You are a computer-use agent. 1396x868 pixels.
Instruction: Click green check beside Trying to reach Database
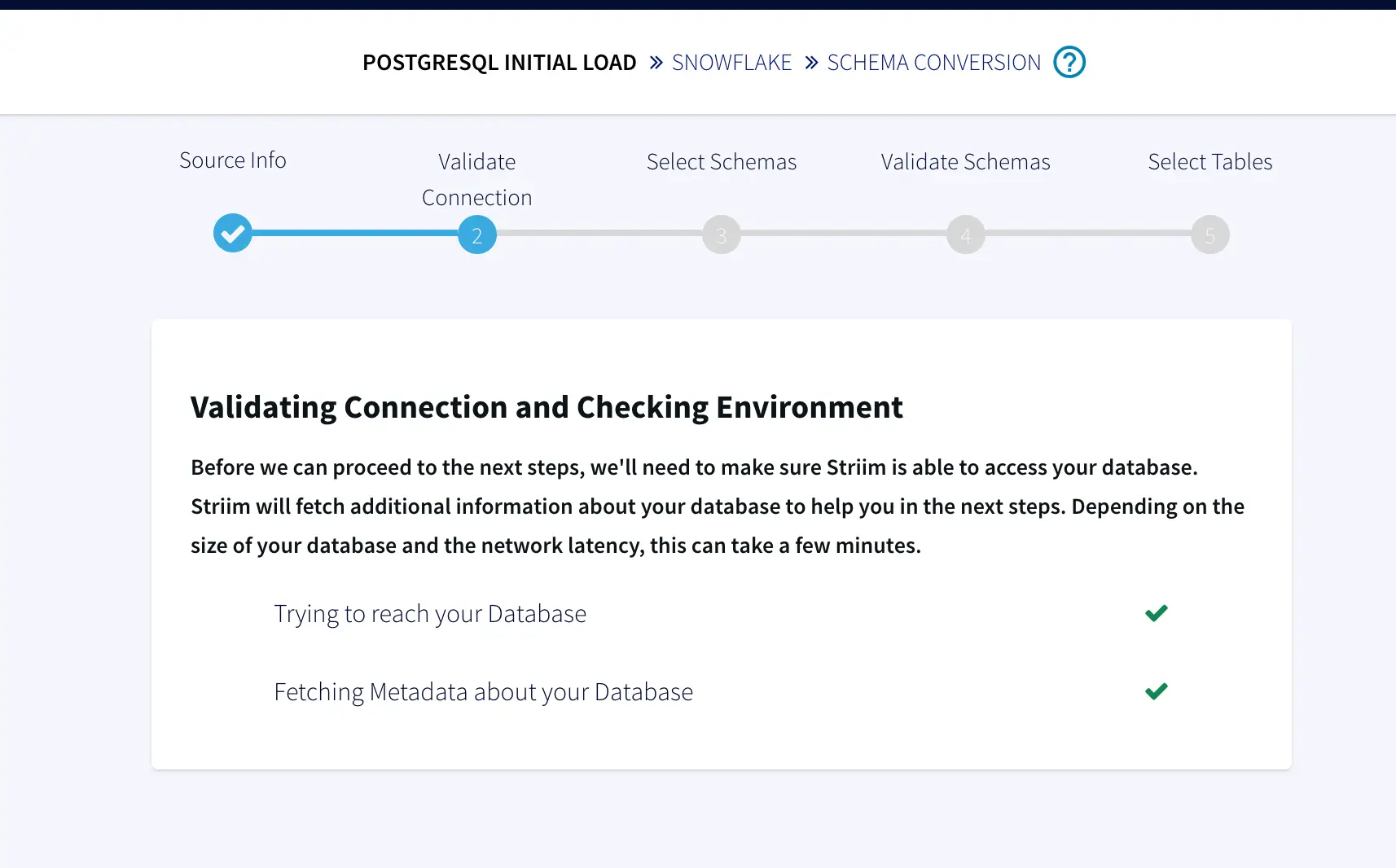click(1156, 613)
